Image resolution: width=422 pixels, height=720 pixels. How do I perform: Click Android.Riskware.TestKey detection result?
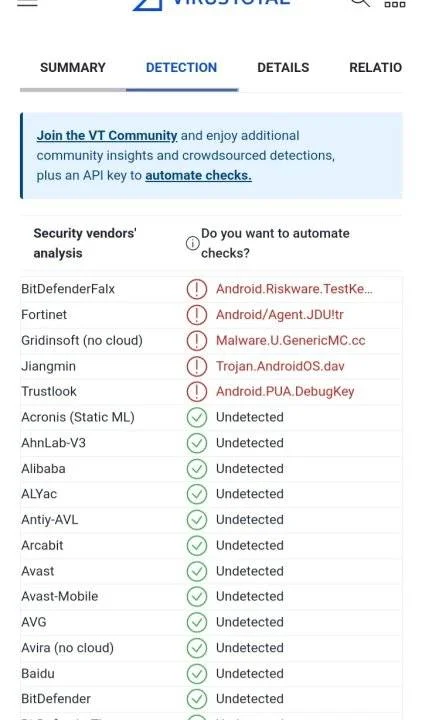[294, 289]
